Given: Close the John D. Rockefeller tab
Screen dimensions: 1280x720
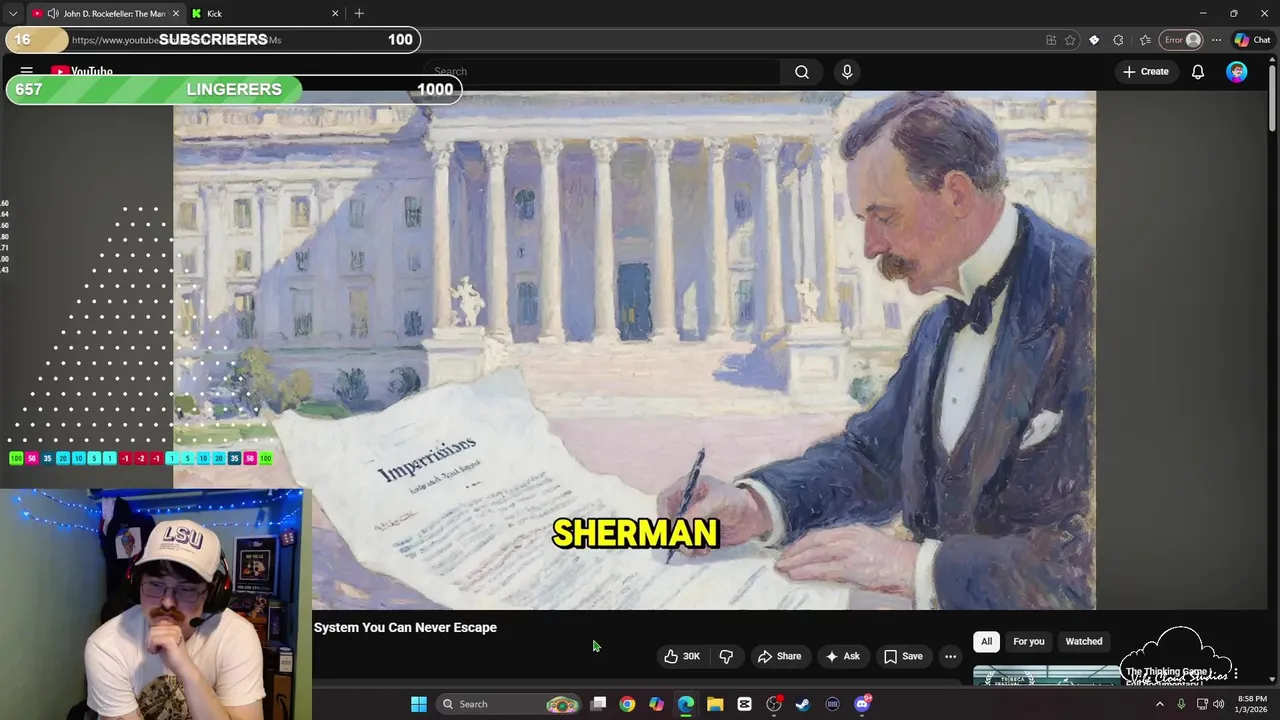Looking at the screenshot, I should [x=176, y=13].
